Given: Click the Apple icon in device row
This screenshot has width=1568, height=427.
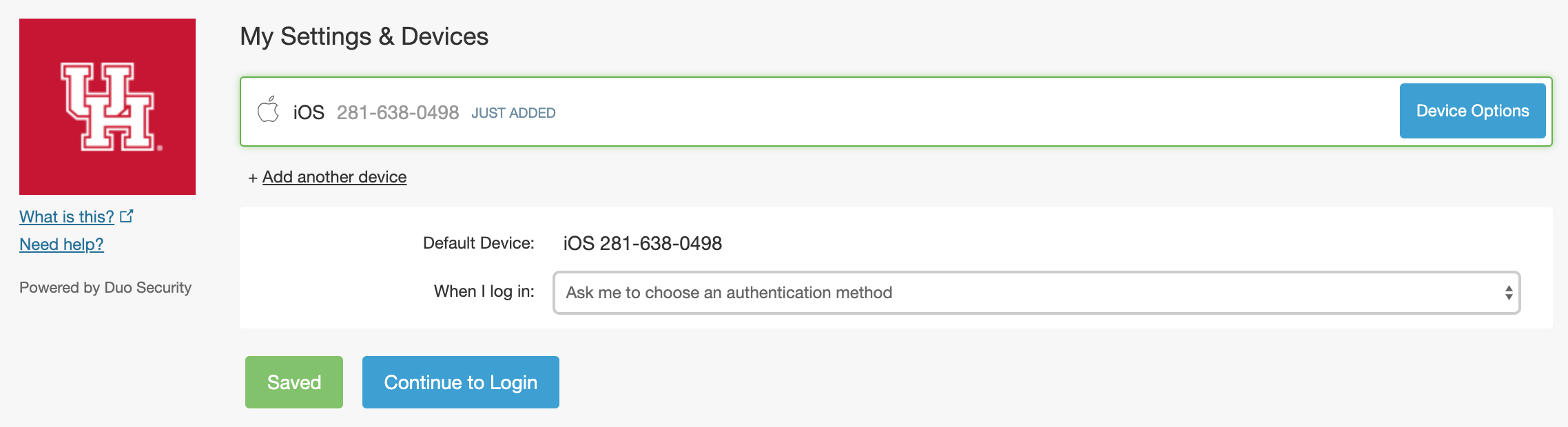Looking at the screenshot, I should point(268,110).
